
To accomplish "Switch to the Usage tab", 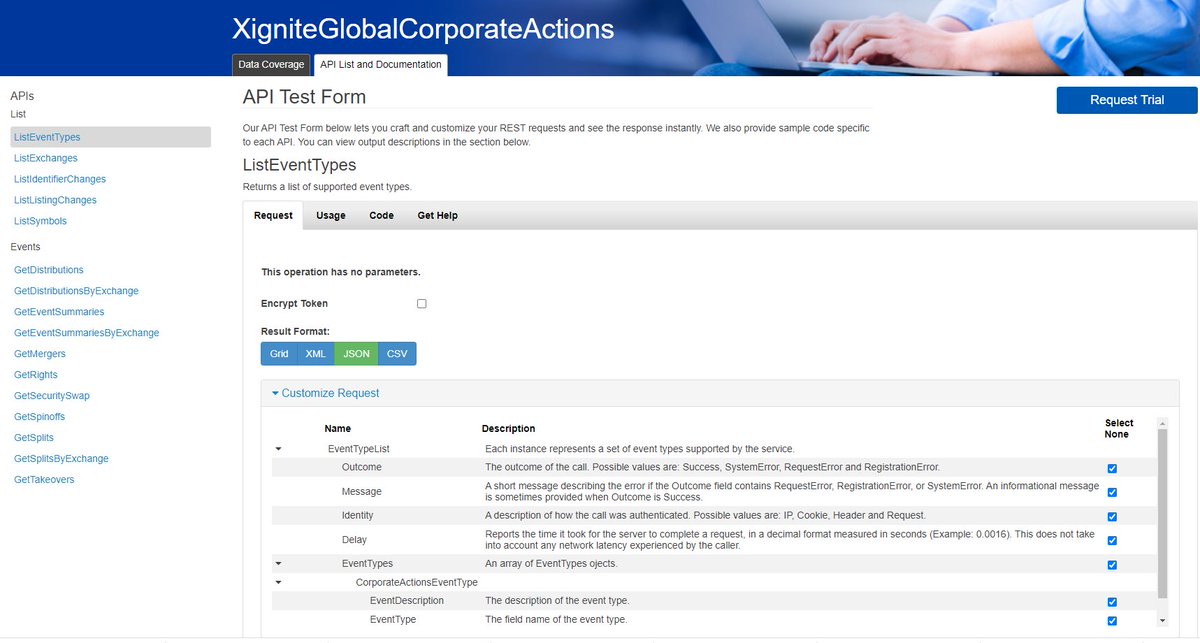I will click(x=331, y=215).
